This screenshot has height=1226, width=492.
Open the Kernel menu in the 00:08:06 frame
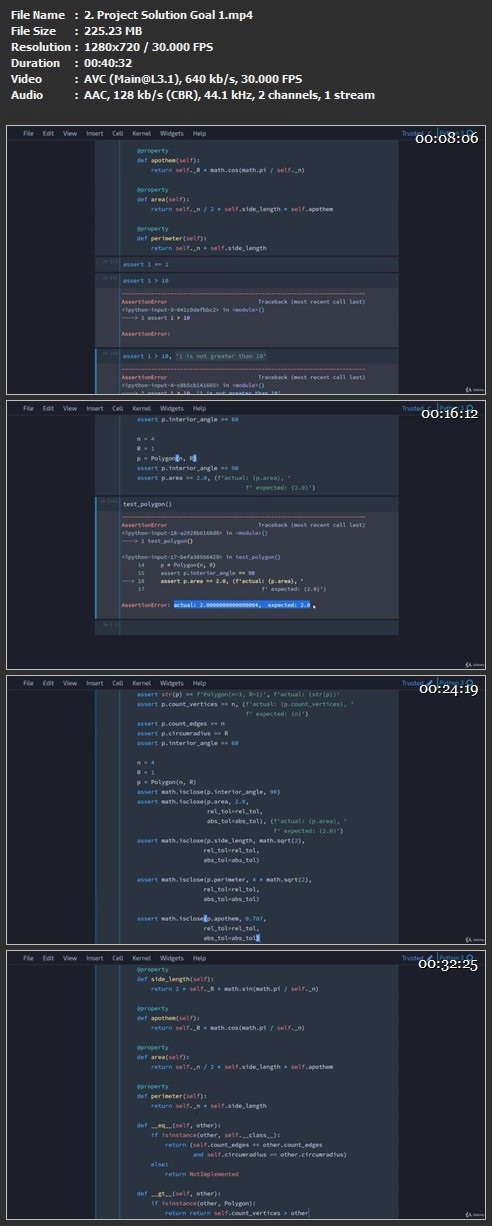pyautogui.click(x=141, y=133)
